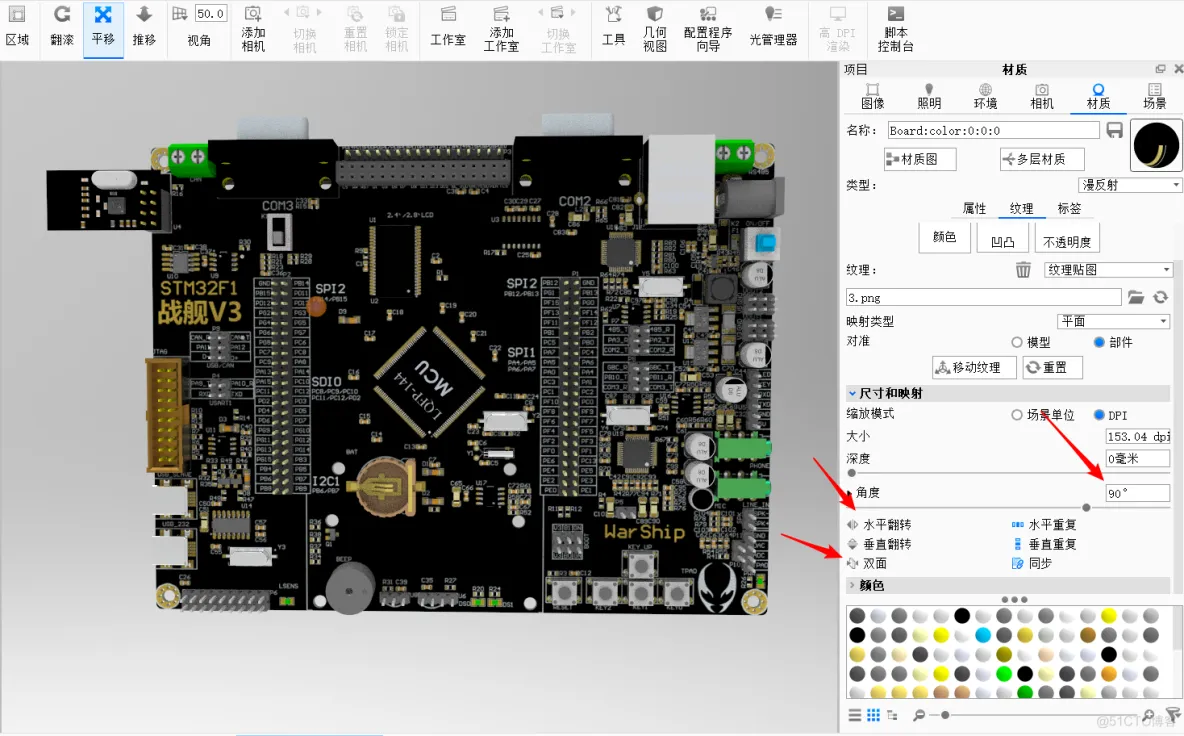This screenshot has width=1184, height=736.
Task: Click the 角度 angle slider handle
Action: tap(1086, 507)
